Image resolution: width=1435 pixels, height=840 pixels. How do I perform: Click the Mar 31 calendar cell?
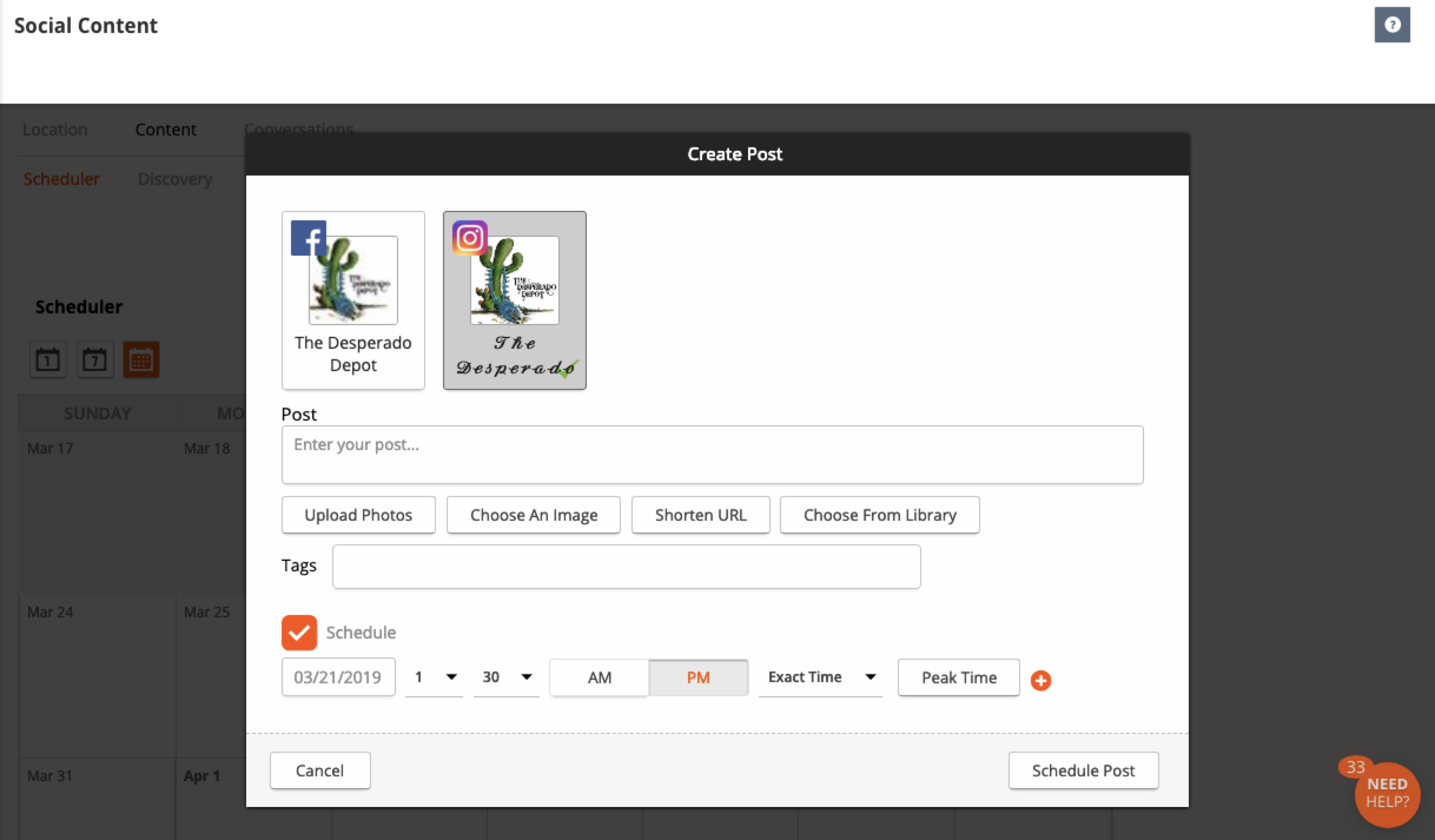97,799
